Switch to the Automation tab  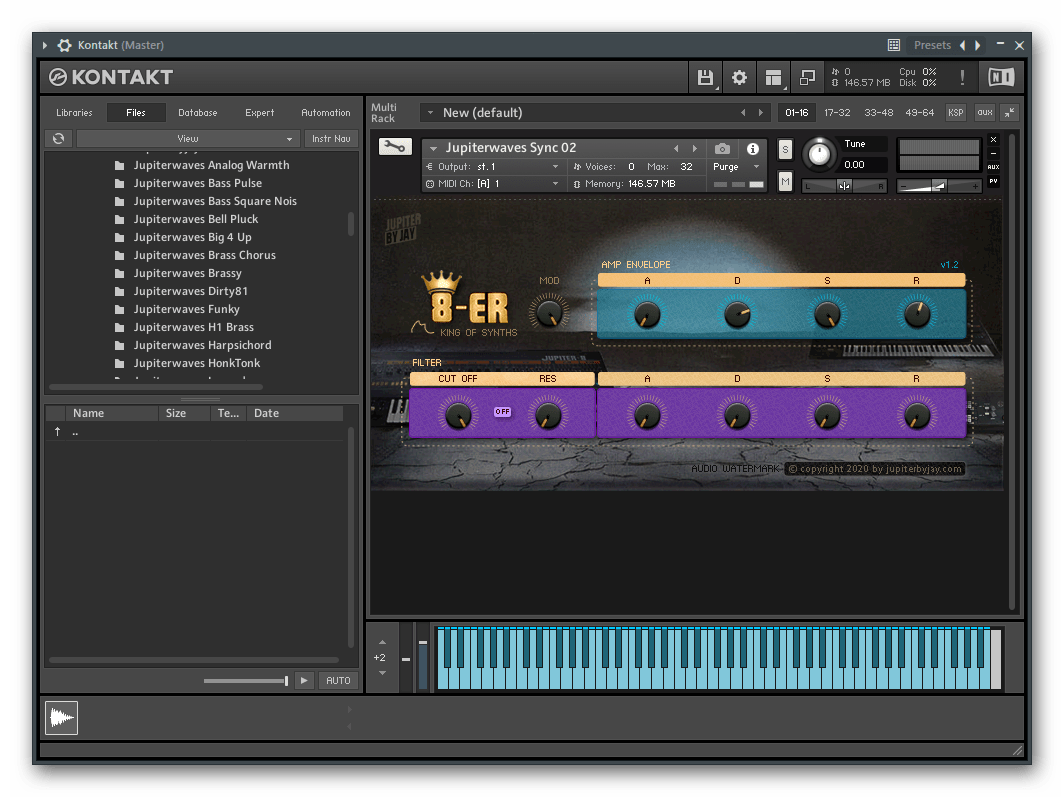(x=326, y=113)
